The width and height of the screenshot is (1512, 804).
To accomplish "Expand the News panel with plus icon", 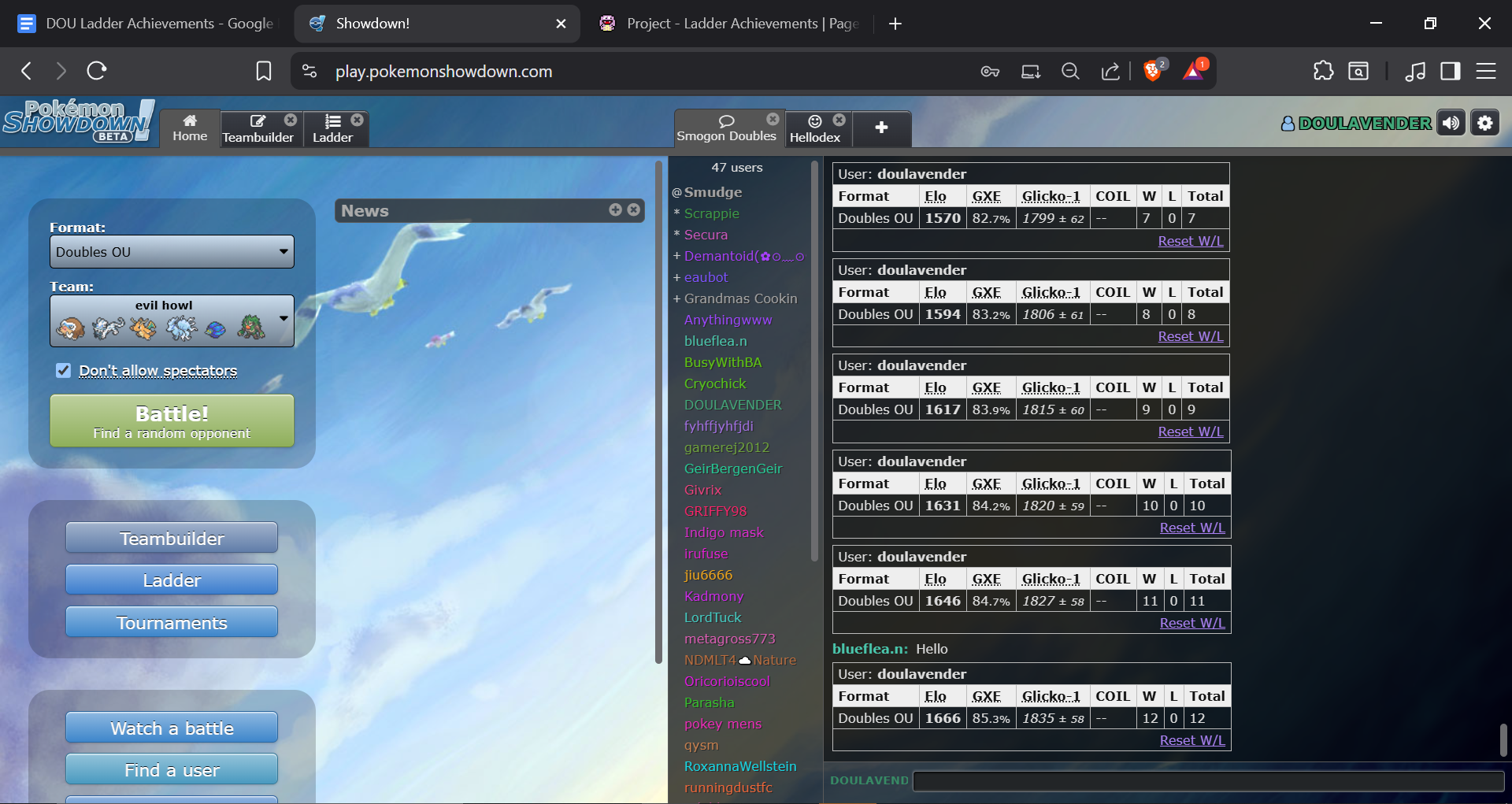I will [615, 209].
